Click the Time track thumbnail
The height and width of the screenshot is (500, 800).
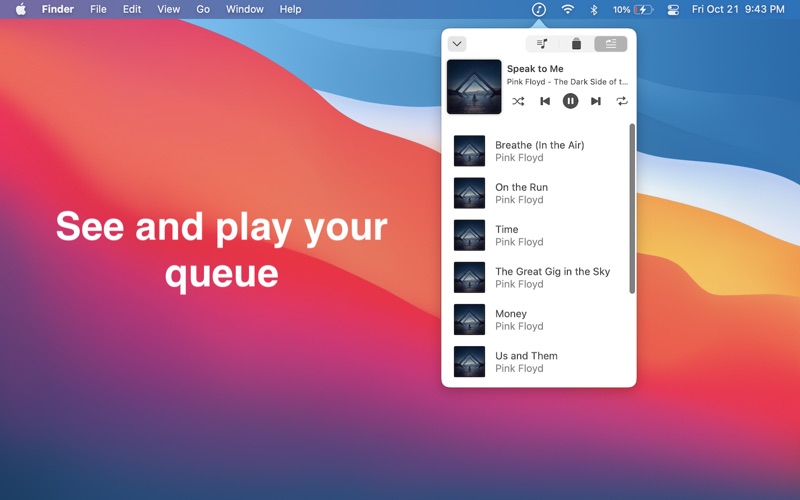click(469, 235)
